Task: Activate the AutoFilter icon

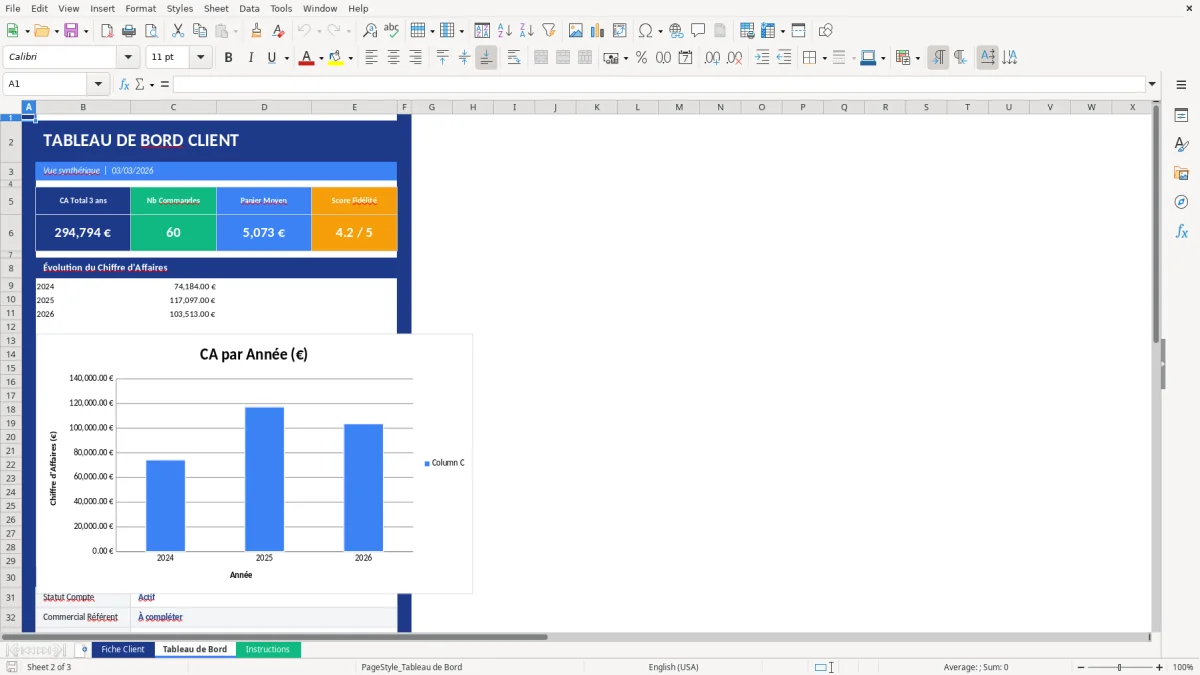Action: (547, 30)
